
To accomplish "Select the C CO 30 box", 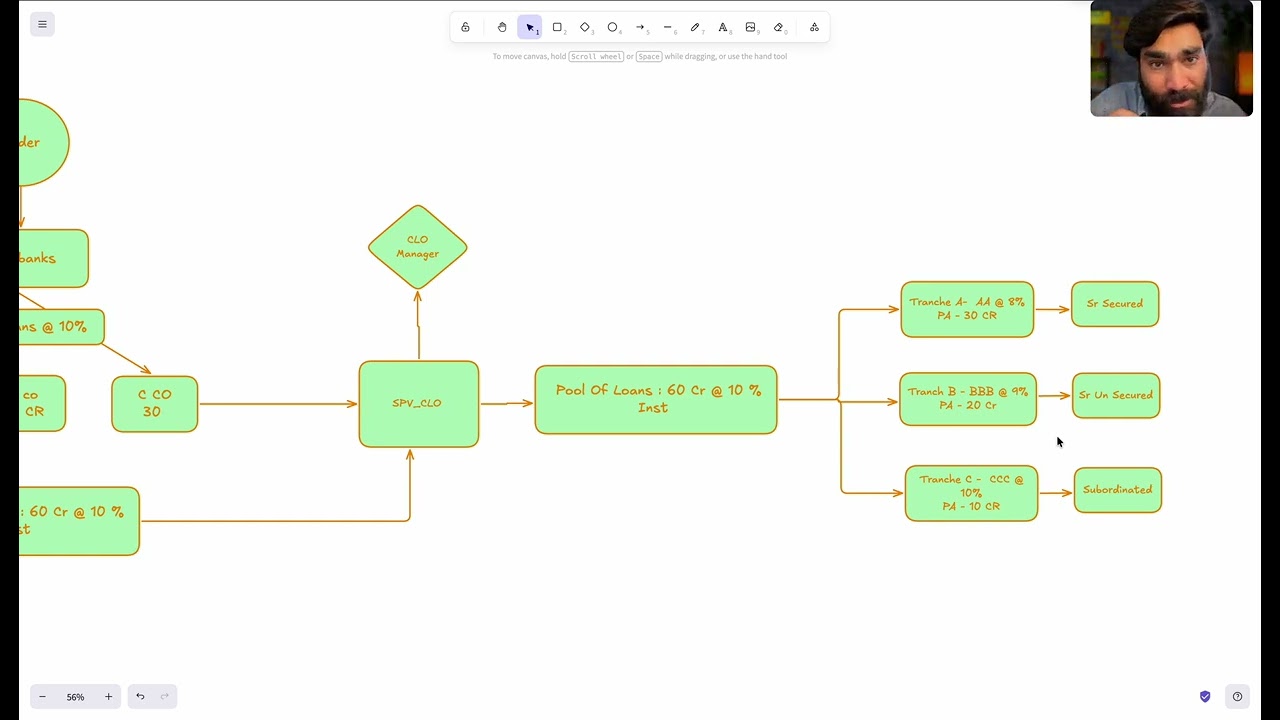I will [x=155, y=404].
